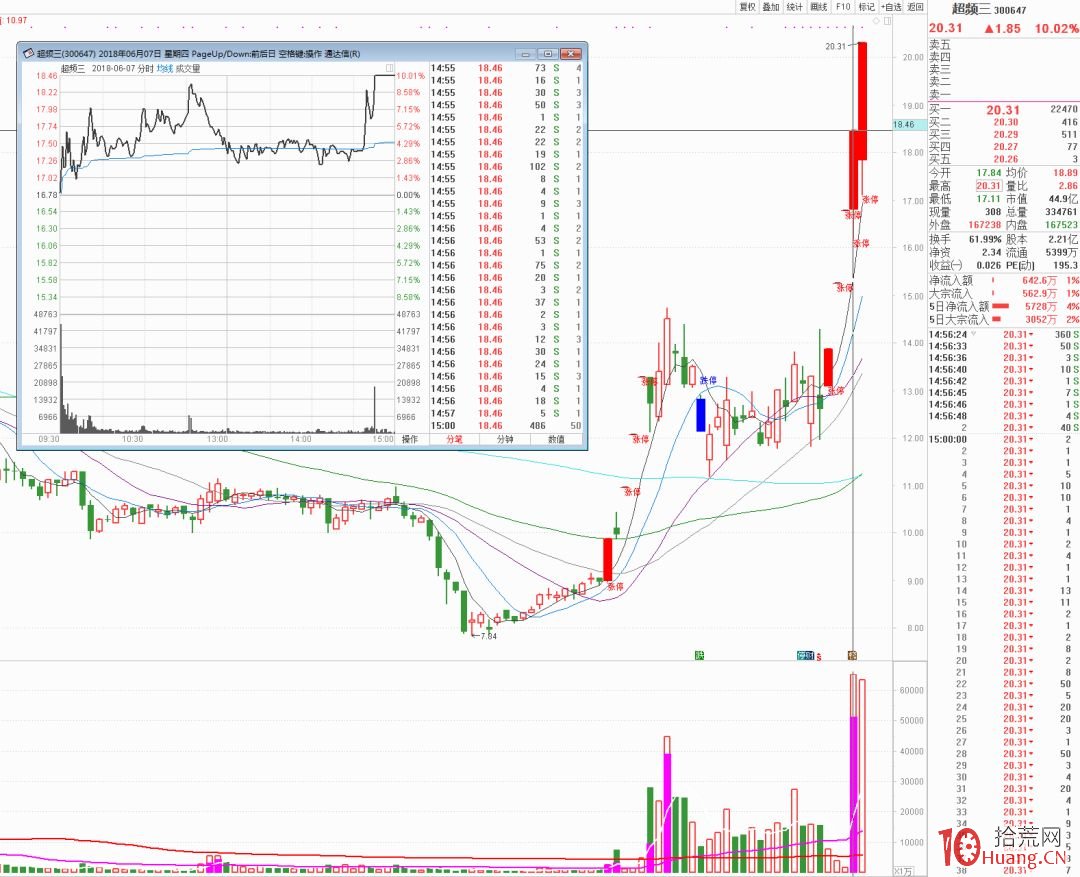The image size is (1080, 877).
Task: Click the diamond icon above K-line chart
Action: (878, 21)
